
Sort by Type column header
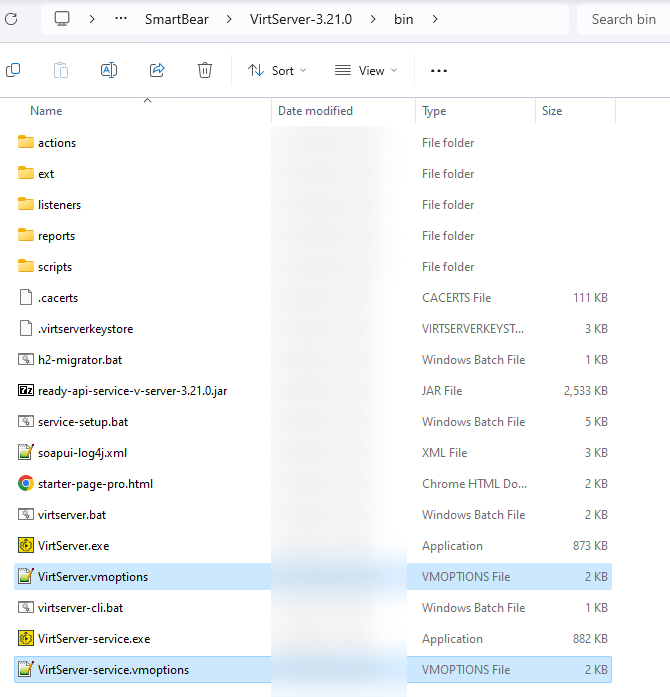pyautogui.click(x=434, y=111)
